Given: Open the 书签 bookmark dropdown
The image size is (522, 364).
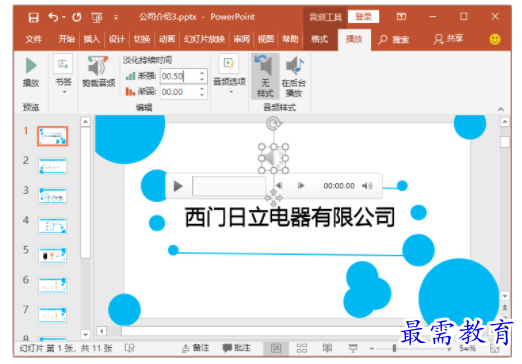Looking at the screenshot, I should tap(63, 74).
